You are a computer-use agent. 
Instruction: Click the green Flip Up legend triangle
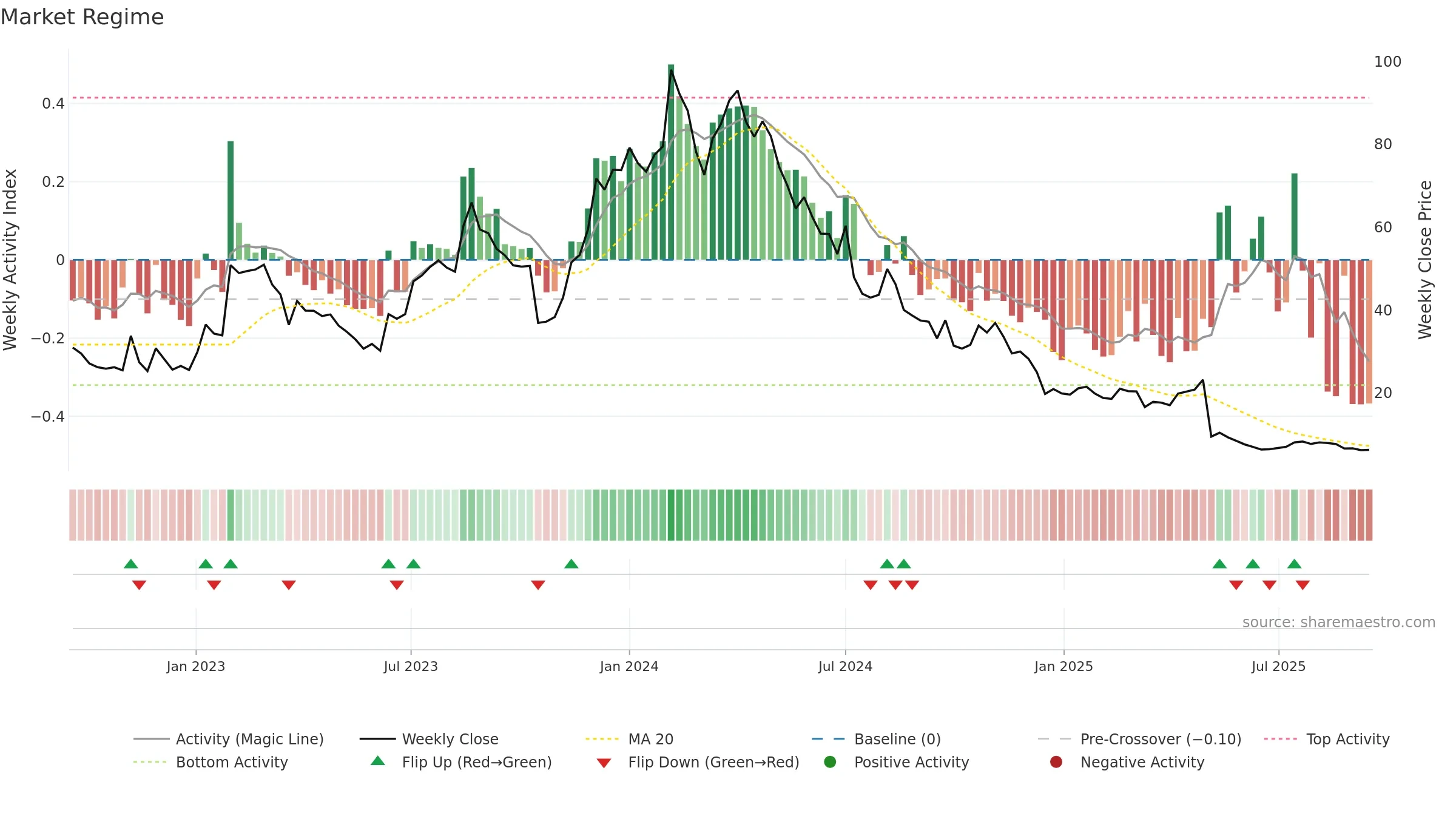(378, 761)
